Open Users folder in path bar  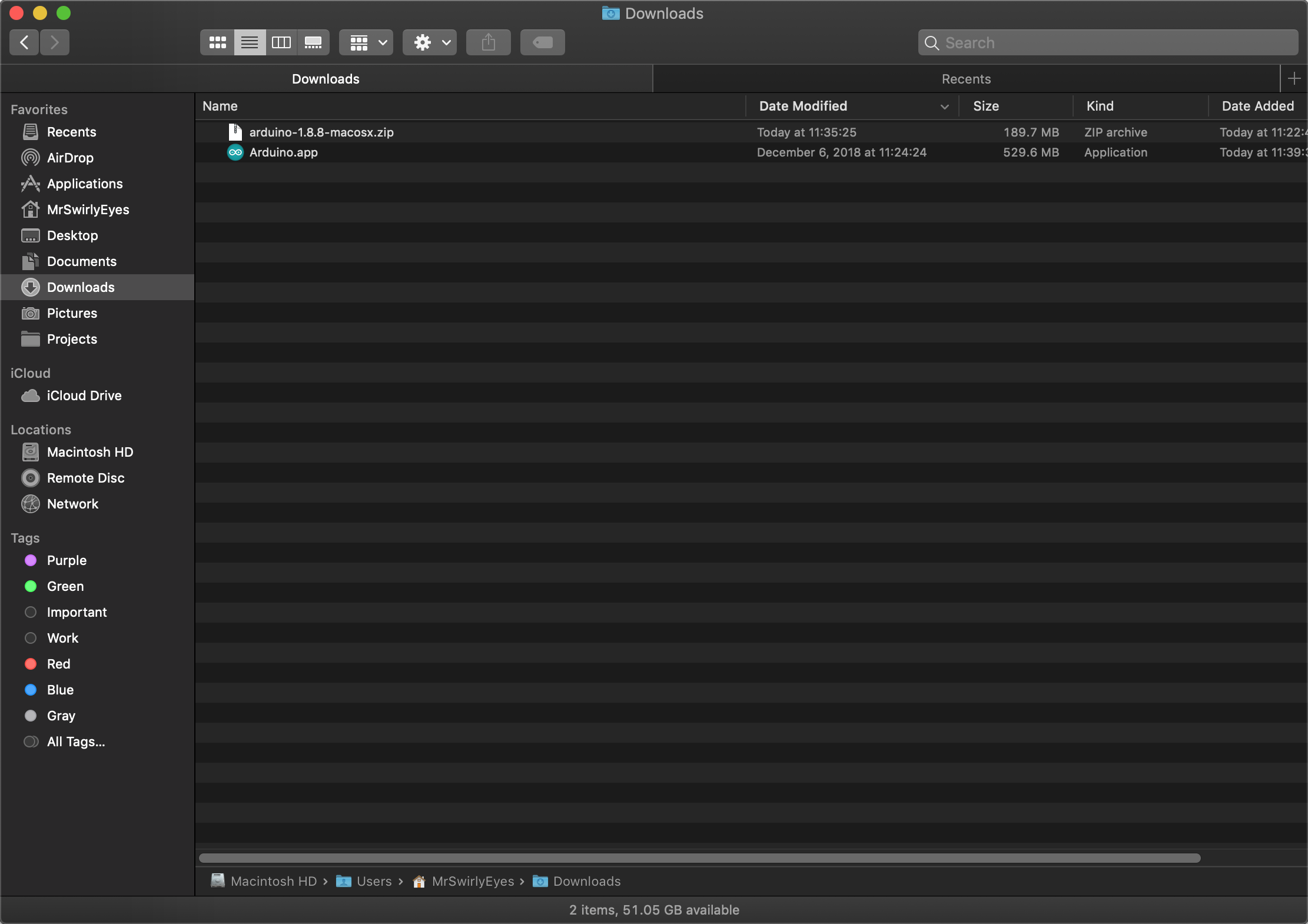pos(373,881)
